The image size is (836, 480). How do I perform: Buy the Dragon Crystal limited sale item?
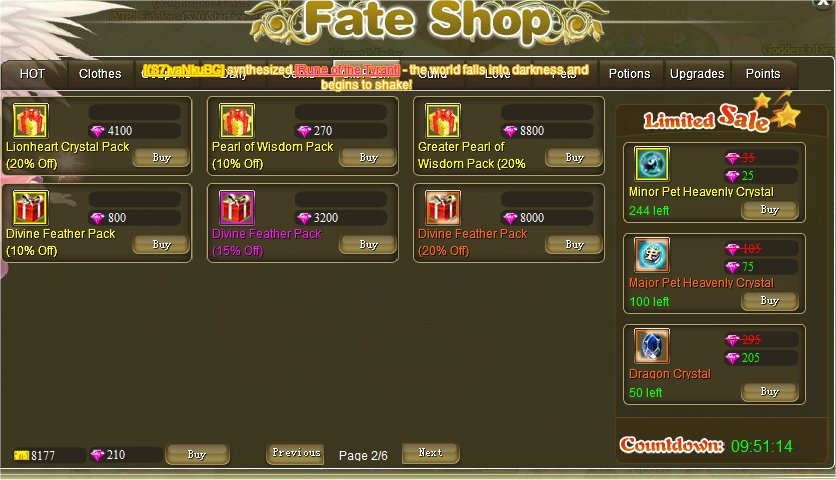(x=769, y=391)
